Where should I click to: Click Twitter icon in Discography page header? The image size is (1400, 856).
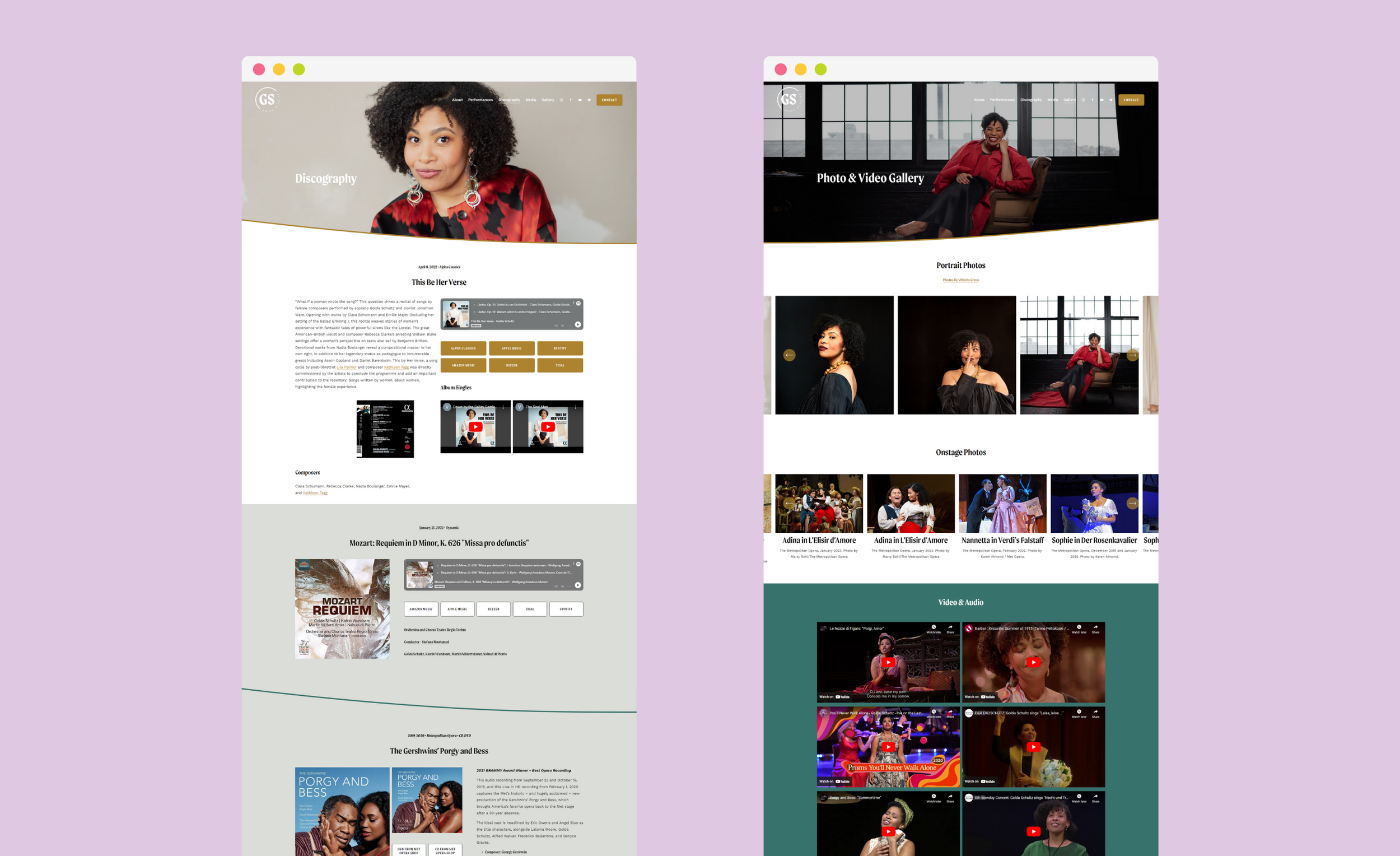click(589, 100)
